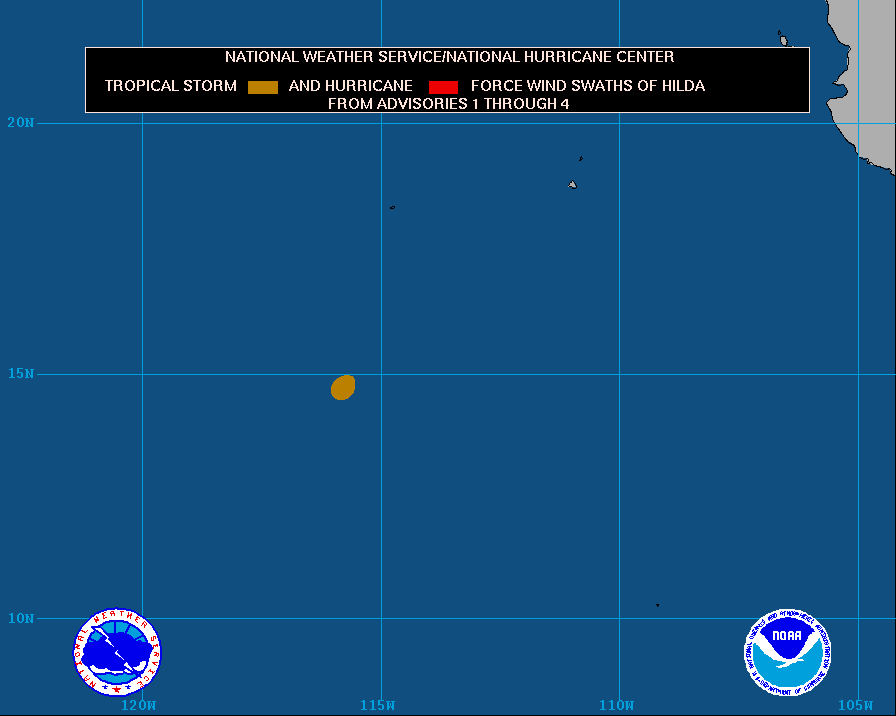Click the 20N latitude label
The image size is (896, 716).
(21, 122)
